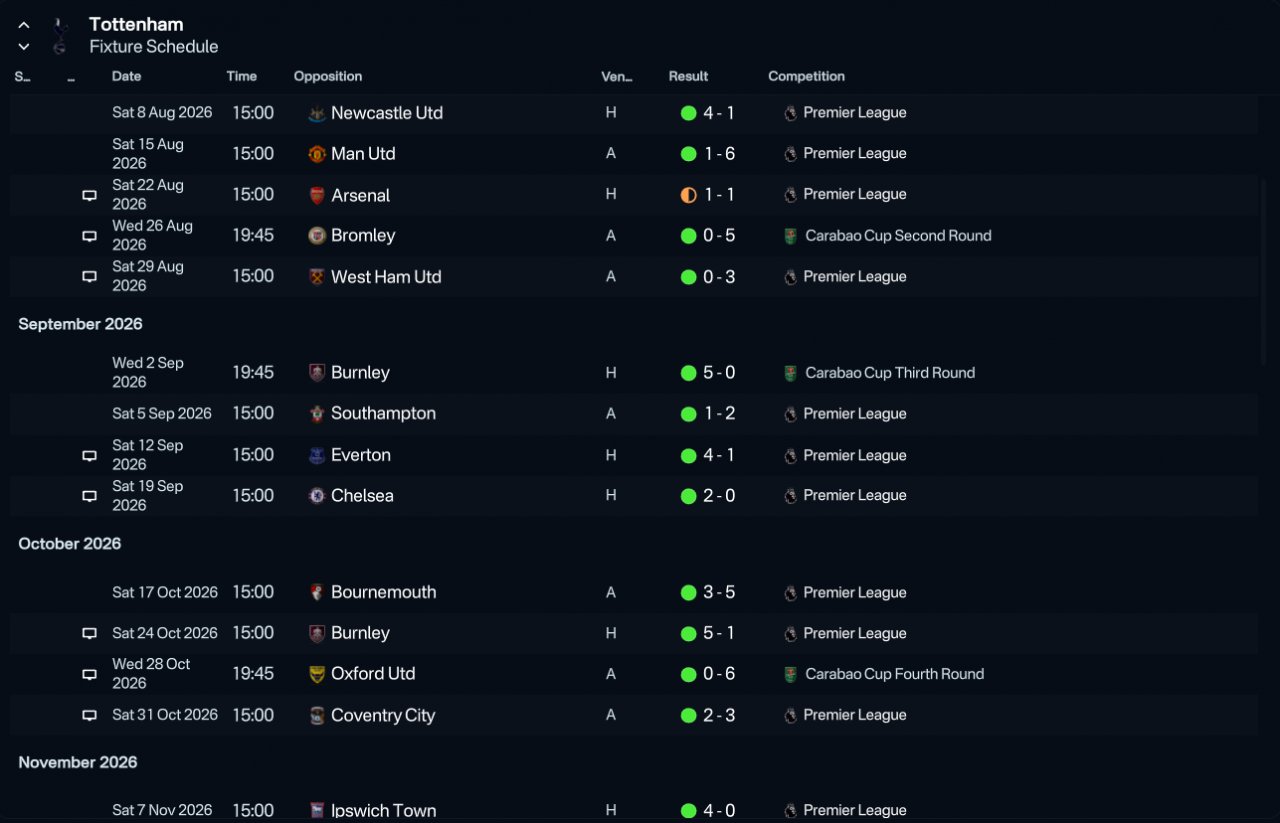Viewport: 1280px width, 823px height.
Task: Sort by the Competition column header
Action: click(x=806, y=76)
